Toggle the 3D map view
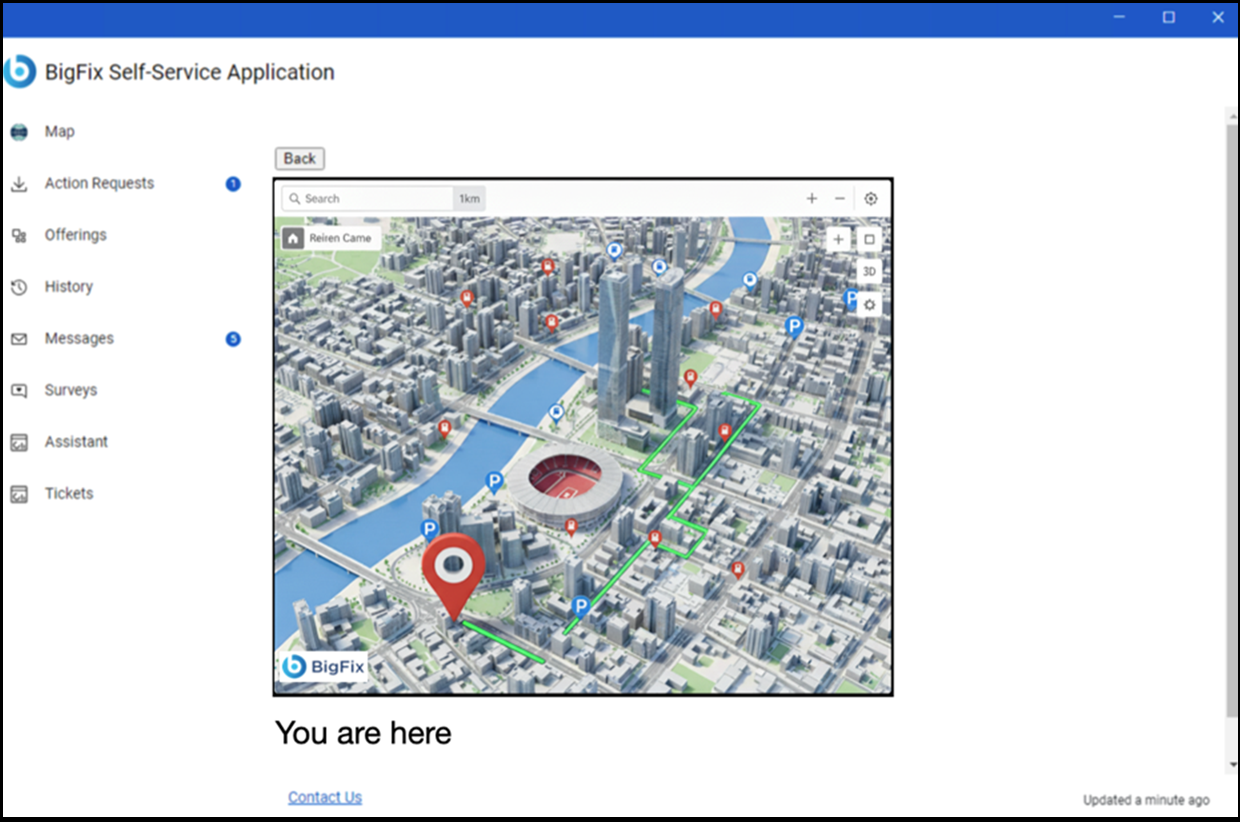This screenshot has height=822, width=1240. point(869,270)
